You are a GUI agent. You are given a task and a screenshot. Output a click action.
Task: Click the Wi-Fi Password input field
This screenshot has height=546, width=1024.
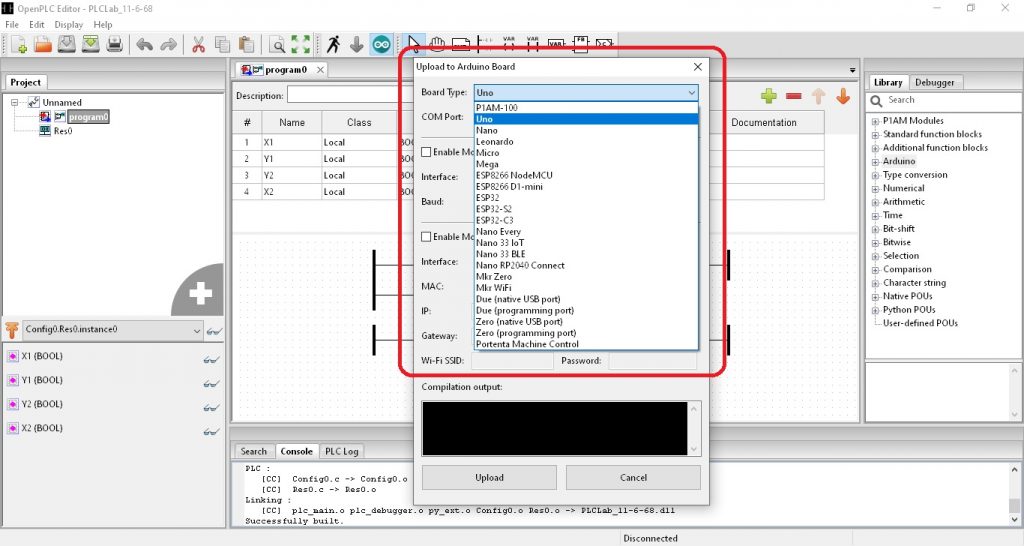point(652,361)
